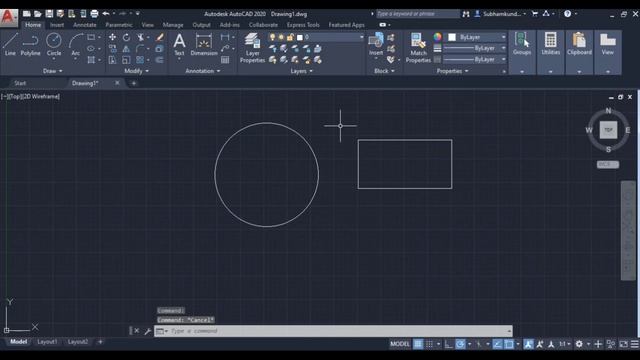The image size is (640, 360).
Task: Select the Line tool
Action: [10, 44]
